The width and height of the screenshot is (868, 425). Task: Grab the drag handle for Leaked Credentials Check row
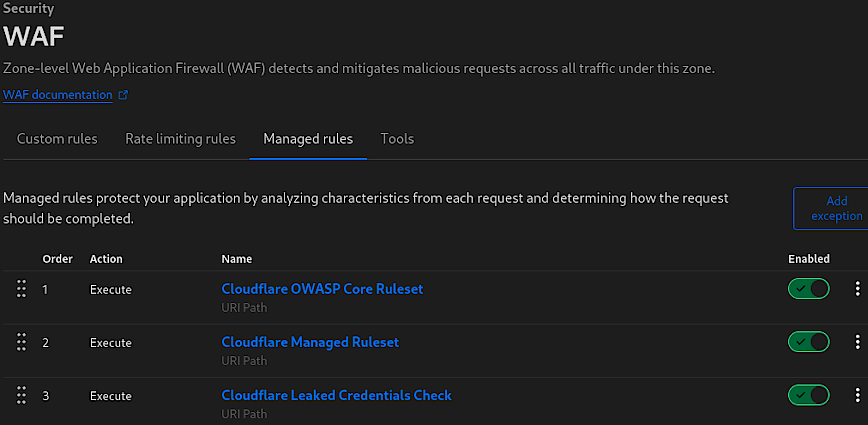tap(22, 396)
